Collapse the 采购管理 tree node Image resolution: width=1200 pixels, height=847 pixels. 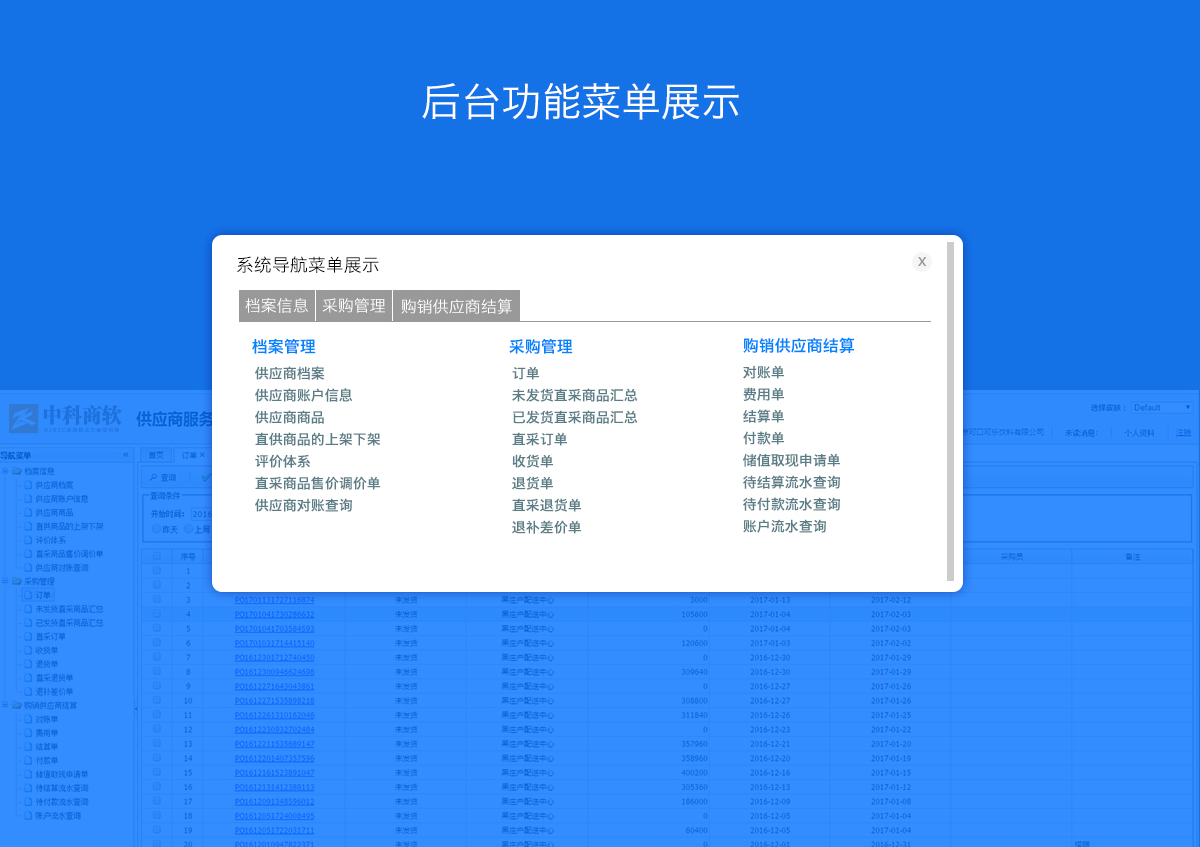pos(5,581)
